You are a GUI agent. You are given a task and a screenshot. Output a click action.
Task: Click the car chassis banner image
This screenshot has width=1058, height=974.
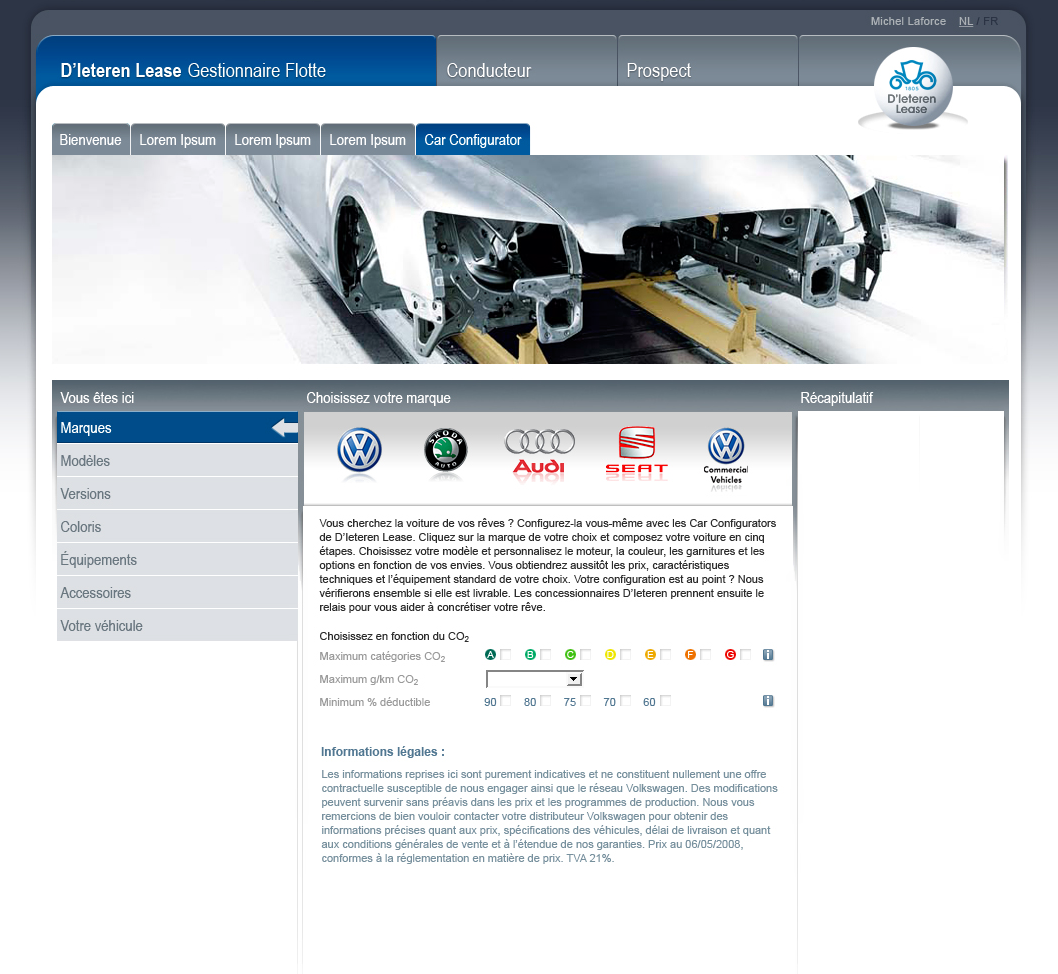529,260
